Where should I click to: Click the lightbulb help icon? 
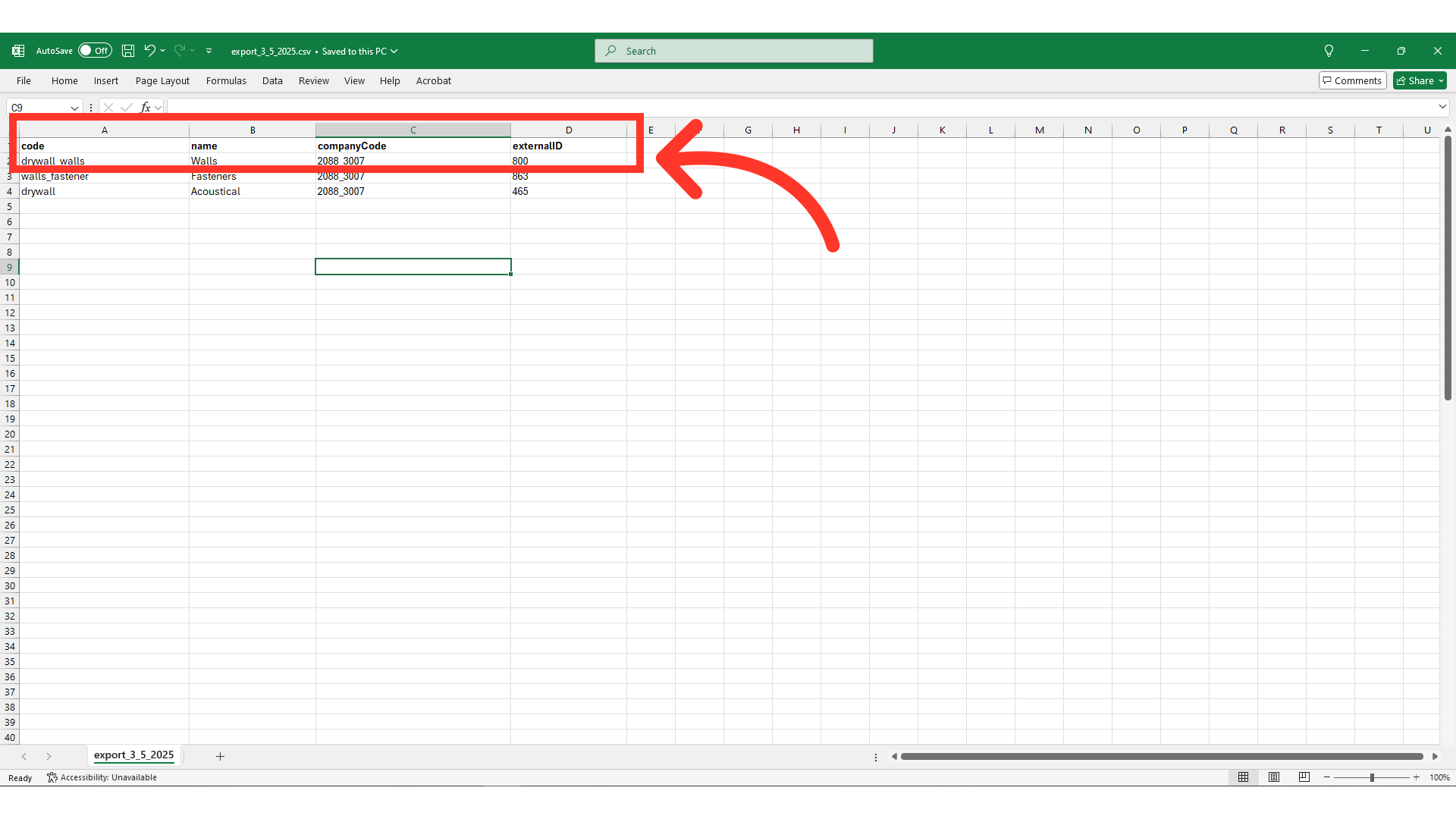[1329, 51]
